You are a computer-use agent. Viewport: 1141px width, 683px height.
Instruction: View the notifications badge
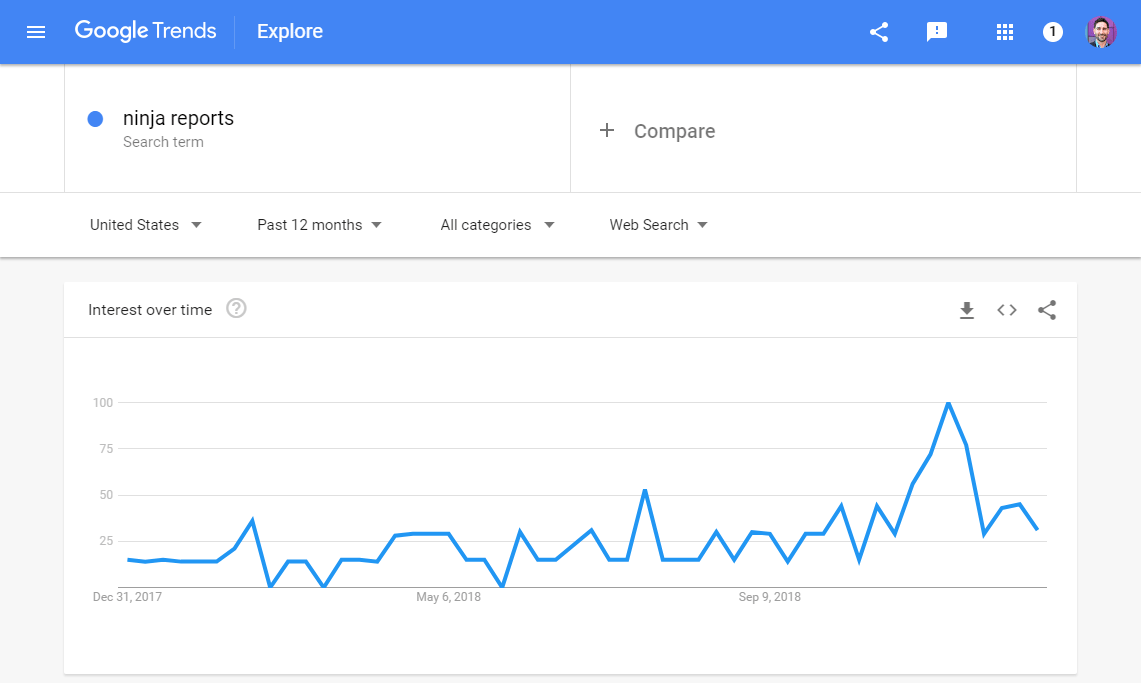point(1052,32)
